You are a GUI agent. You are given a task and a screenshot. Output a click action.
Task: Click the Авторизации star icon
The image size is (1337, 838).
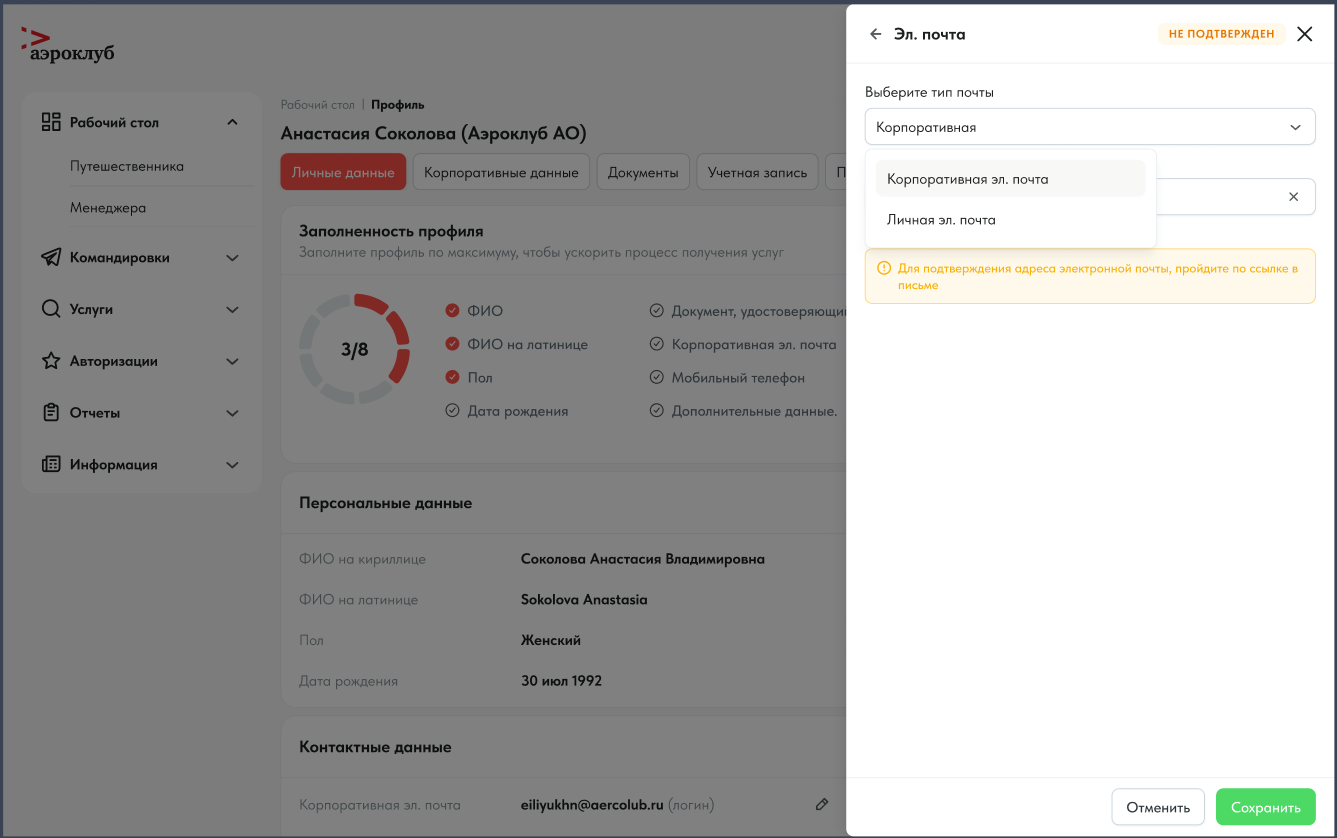[51, 361]
